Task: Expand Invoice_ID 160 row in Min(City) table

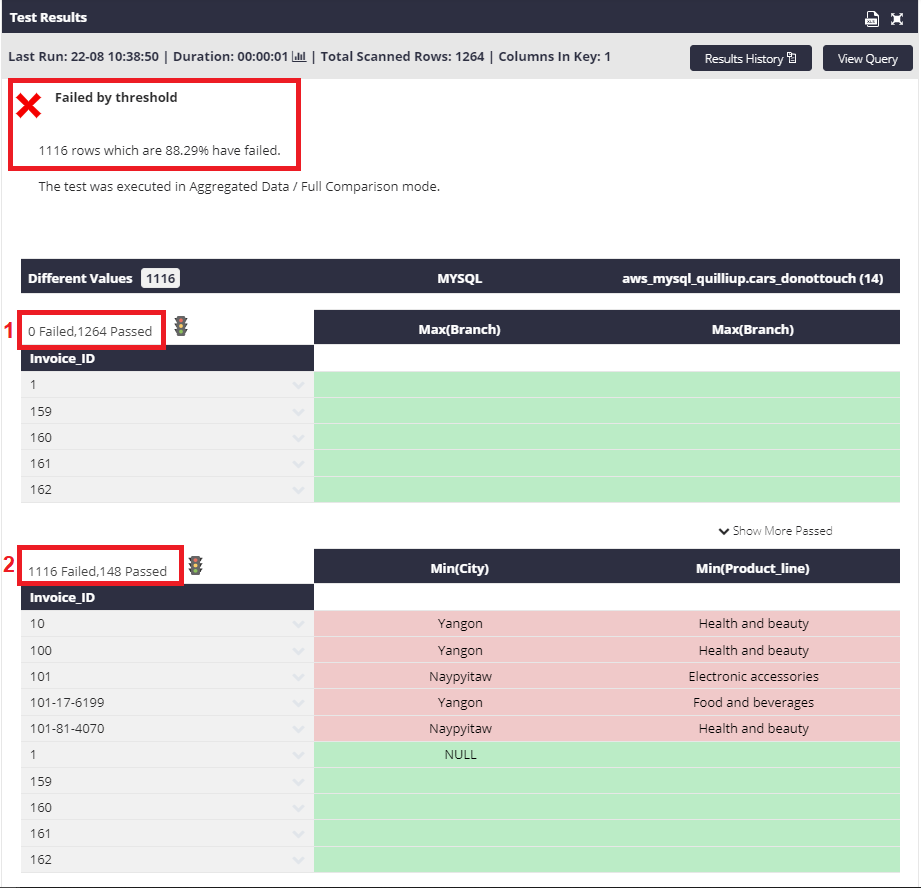Action: tap(298, 808)
